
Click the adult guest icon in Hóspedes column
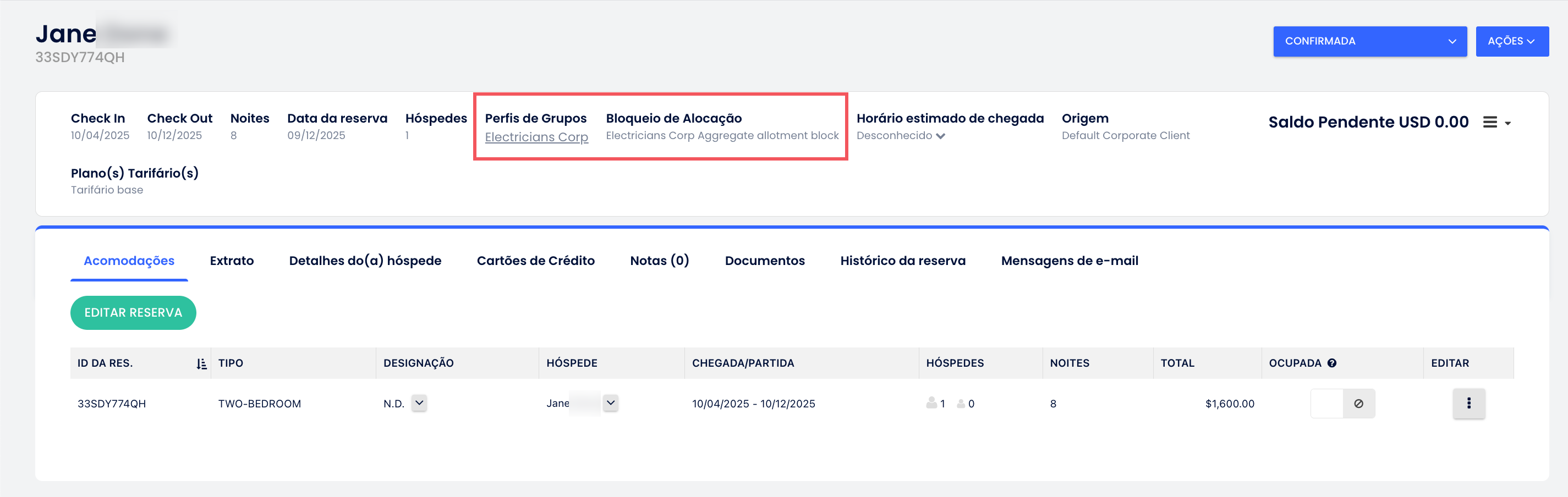pyautogui.click(x=931, y=402)
